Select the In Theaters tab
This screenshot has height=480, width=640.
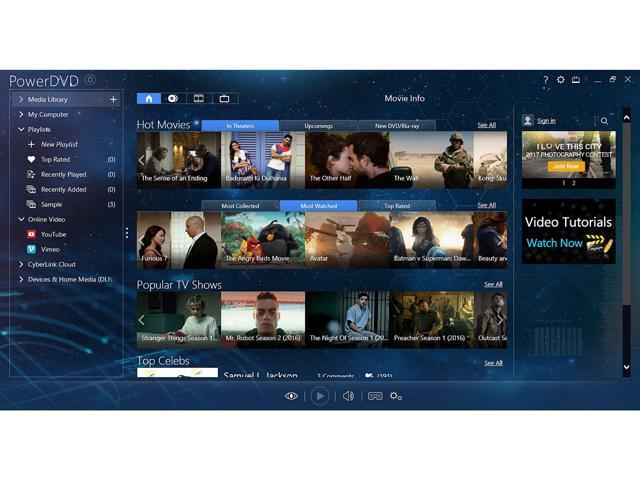240,126
